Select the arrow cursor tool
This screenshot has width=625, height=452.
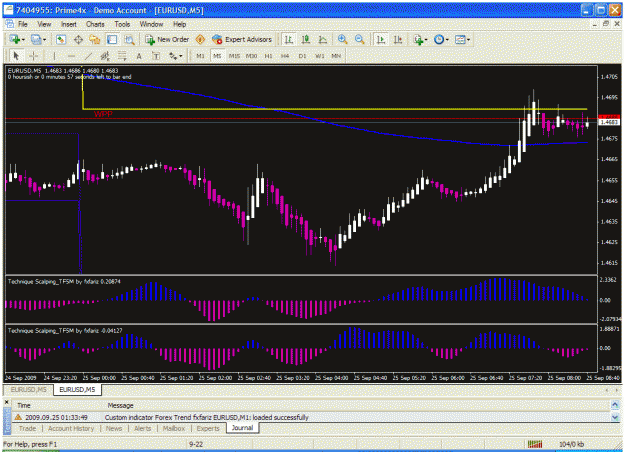point(16,56)
